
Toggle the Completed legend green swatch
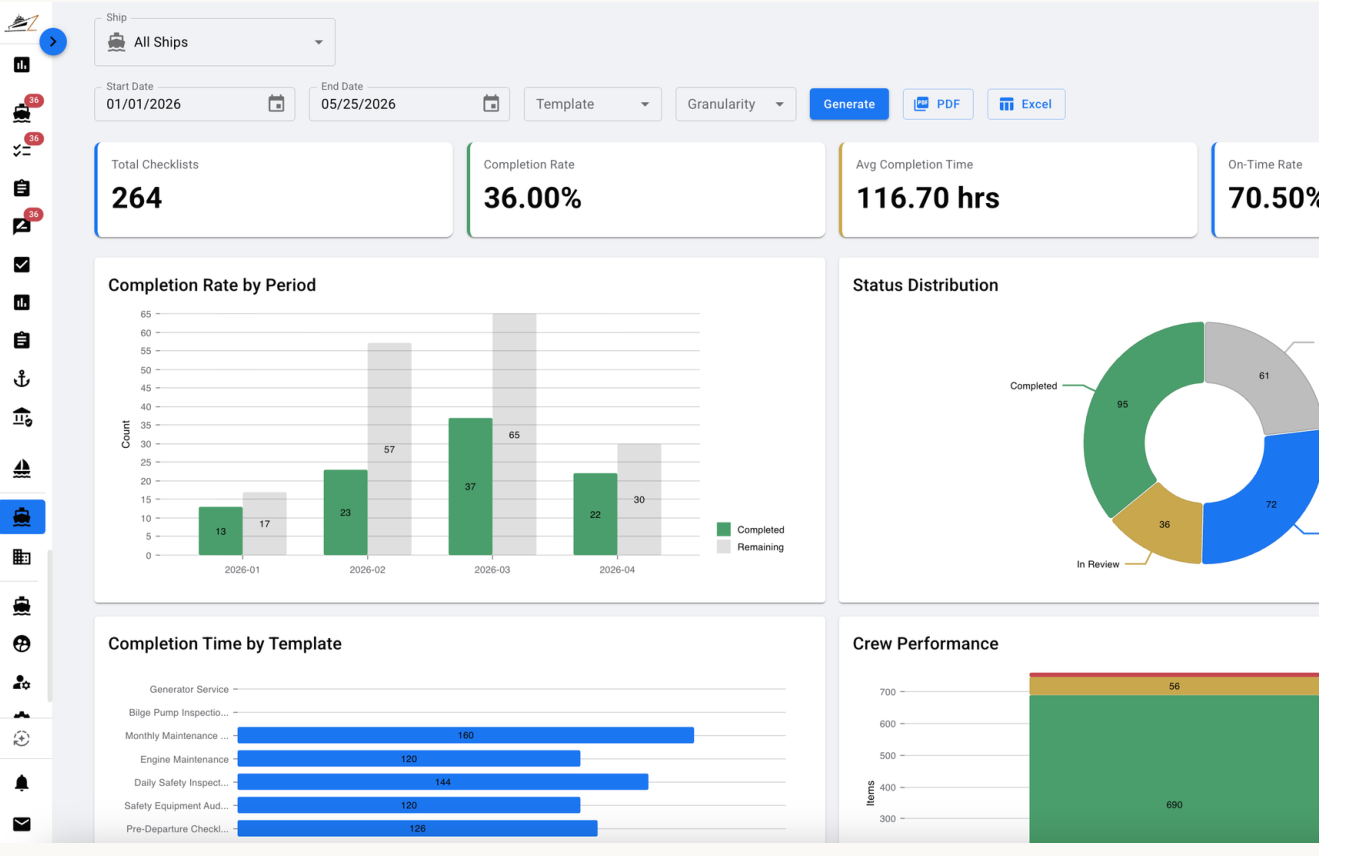[724, 529]
